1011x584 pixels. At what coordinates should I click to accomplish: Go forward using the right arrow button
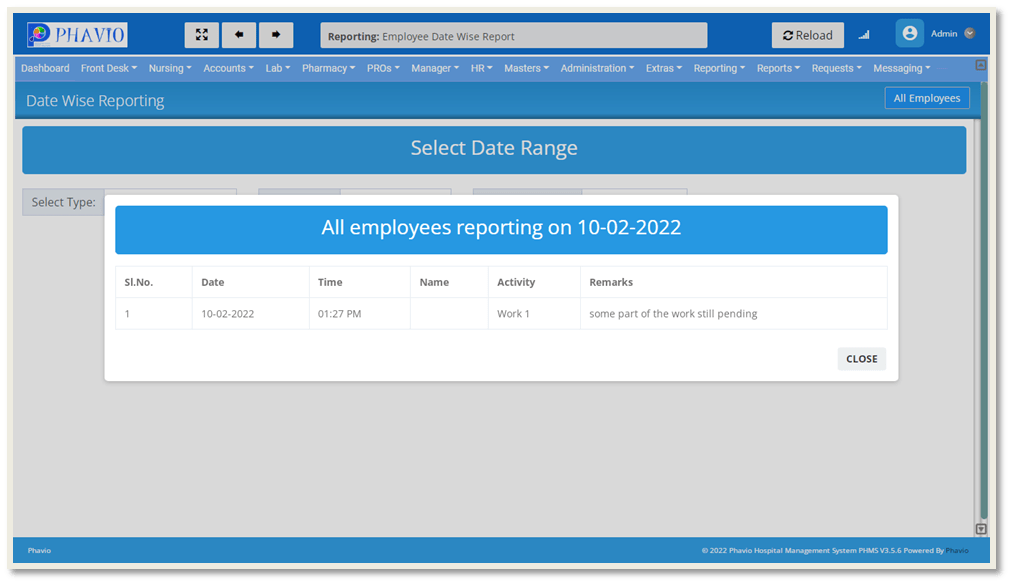(276, 35)
